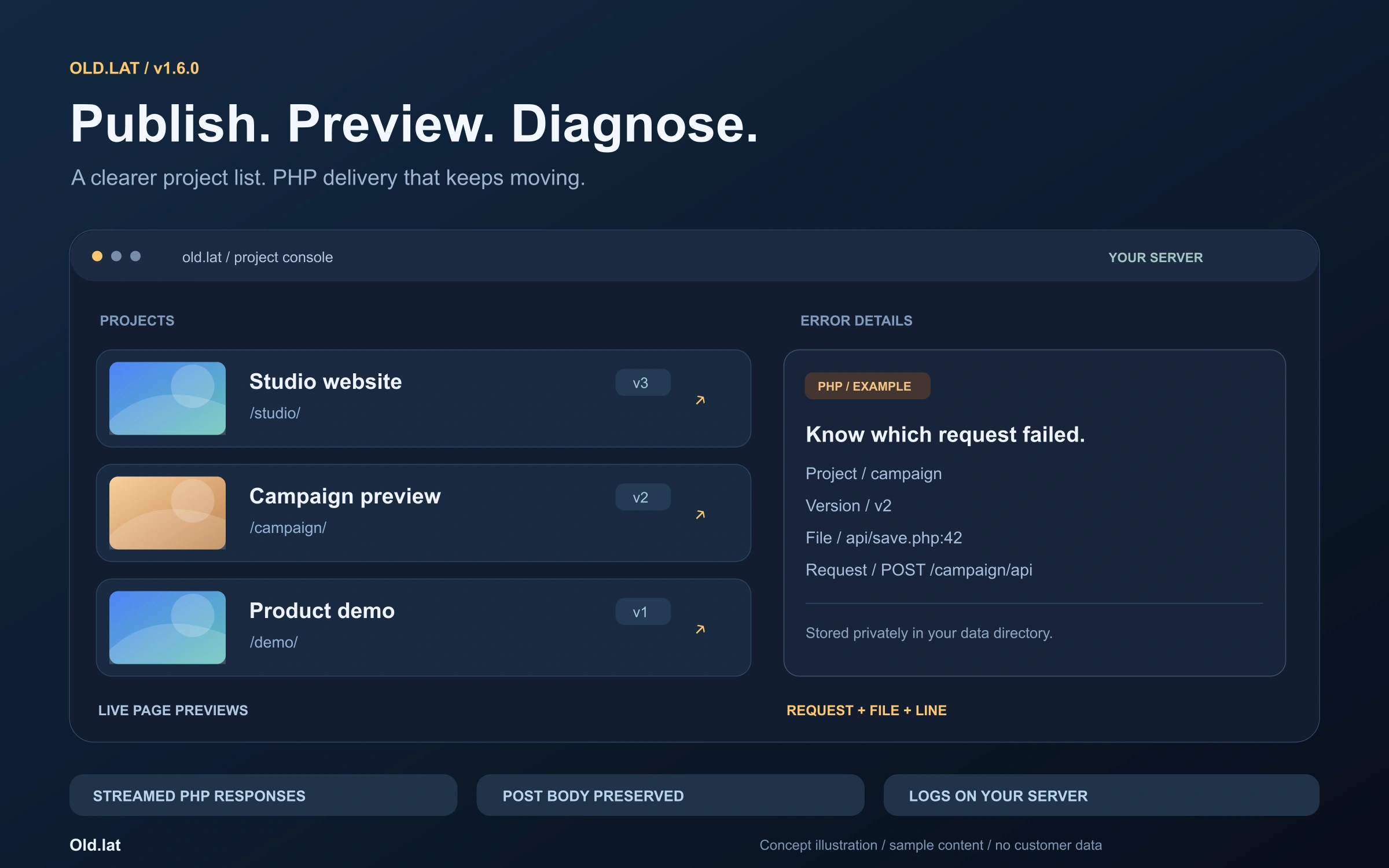Click 'Know which request failed.' heading
The width and height of the screenshot is (1389, 868).
pyautogui.click(x=945, y=434)
